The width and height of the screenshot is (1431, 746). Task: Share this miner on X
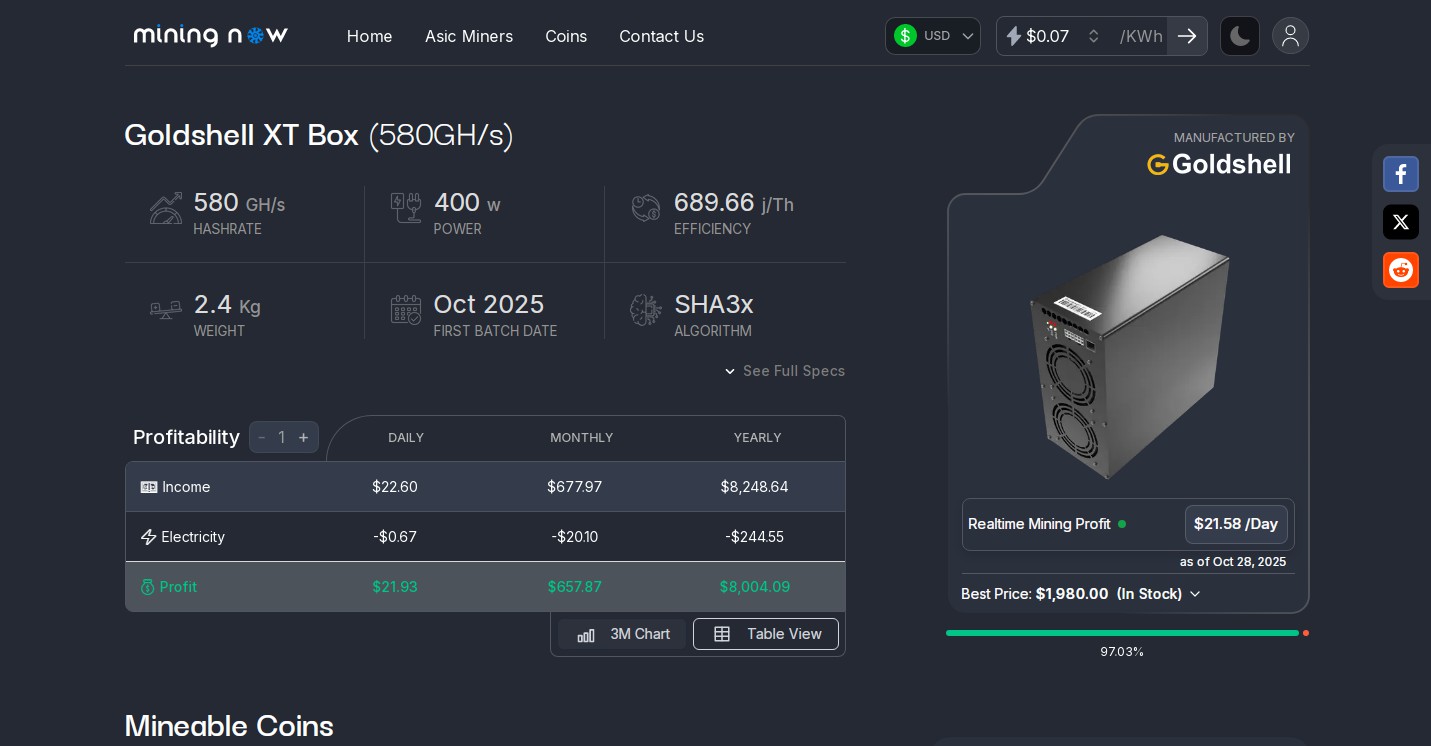[x=1401, y=222]
